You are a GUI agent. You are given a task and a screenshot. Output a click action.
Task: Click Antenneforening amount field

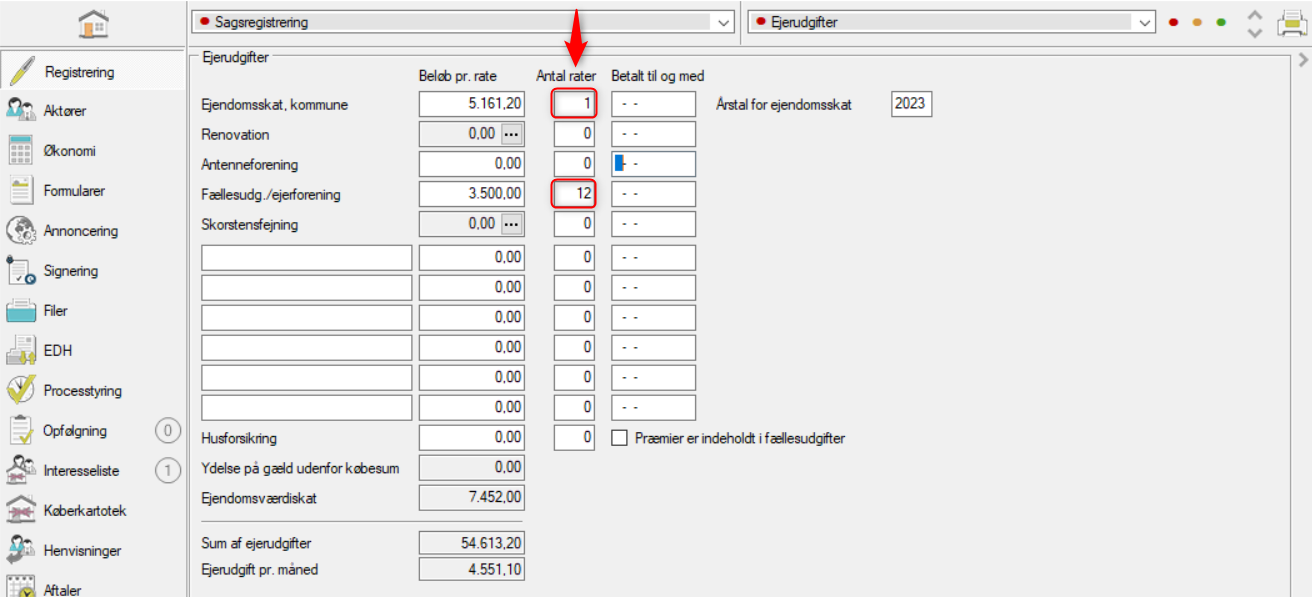click(472, 164)
